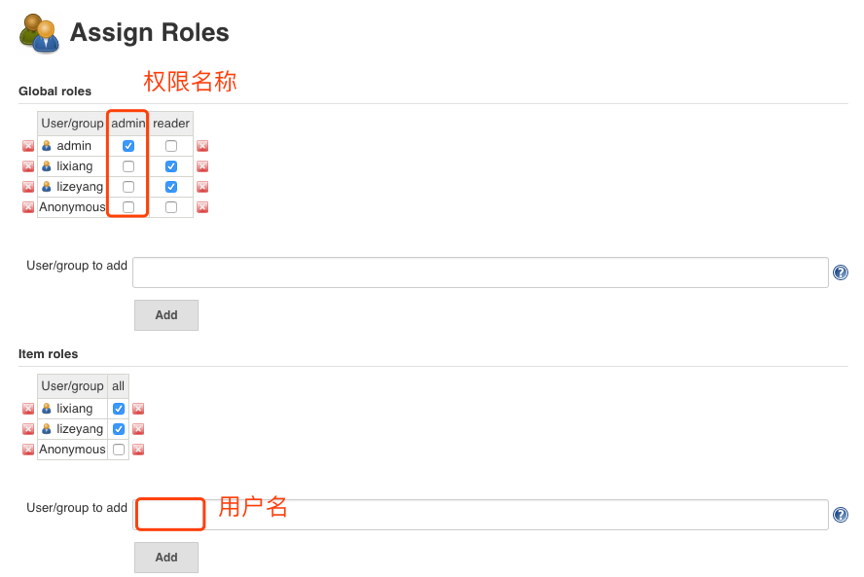The width and height of the screenshot is (864, 577).
Task: Click red delete icon right of lixiang global row
Action: (202, 166)
